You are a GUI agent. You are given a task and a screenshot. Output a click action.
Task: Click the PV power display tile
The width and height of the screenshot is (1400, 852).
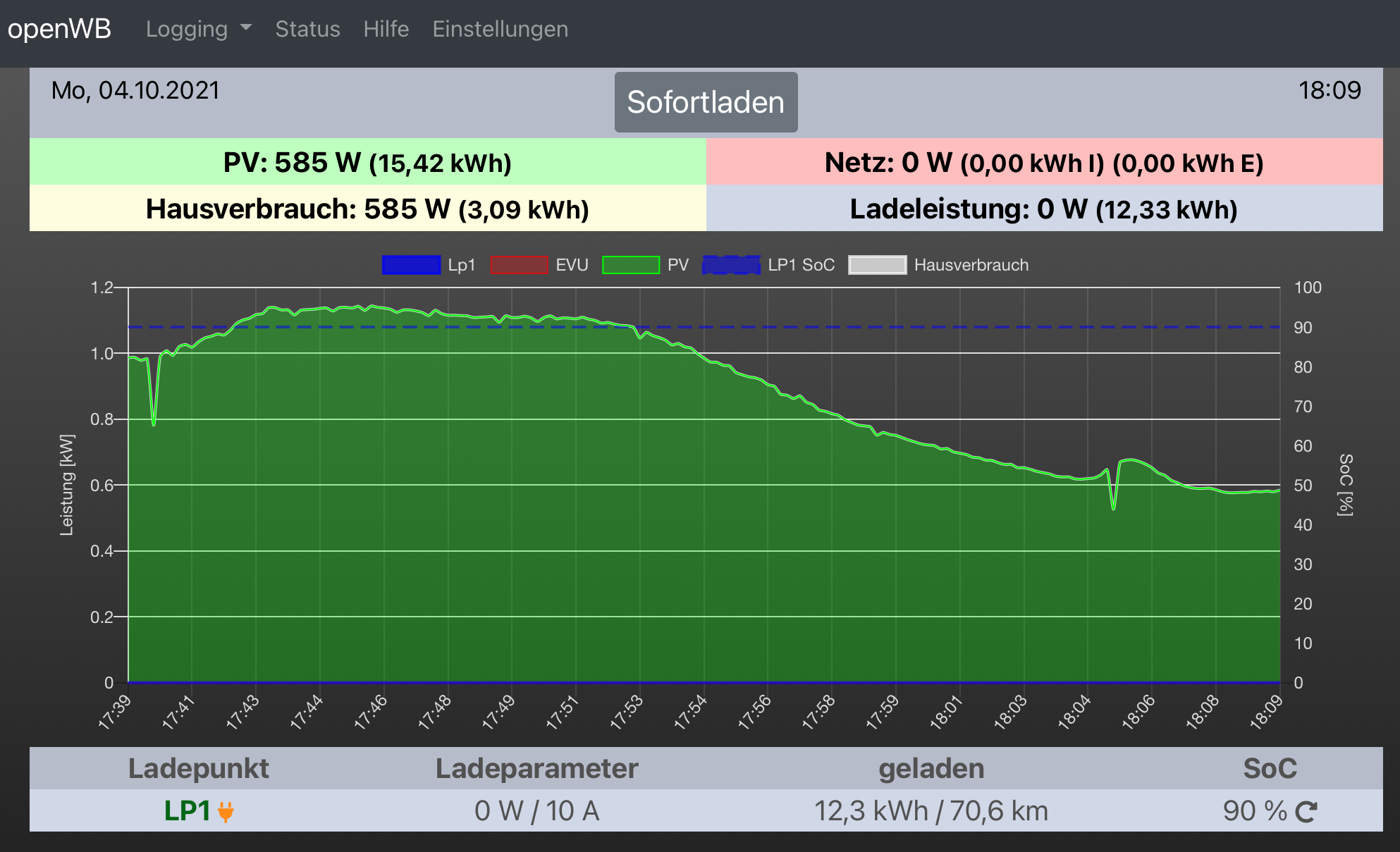click(x=367, y=162)
